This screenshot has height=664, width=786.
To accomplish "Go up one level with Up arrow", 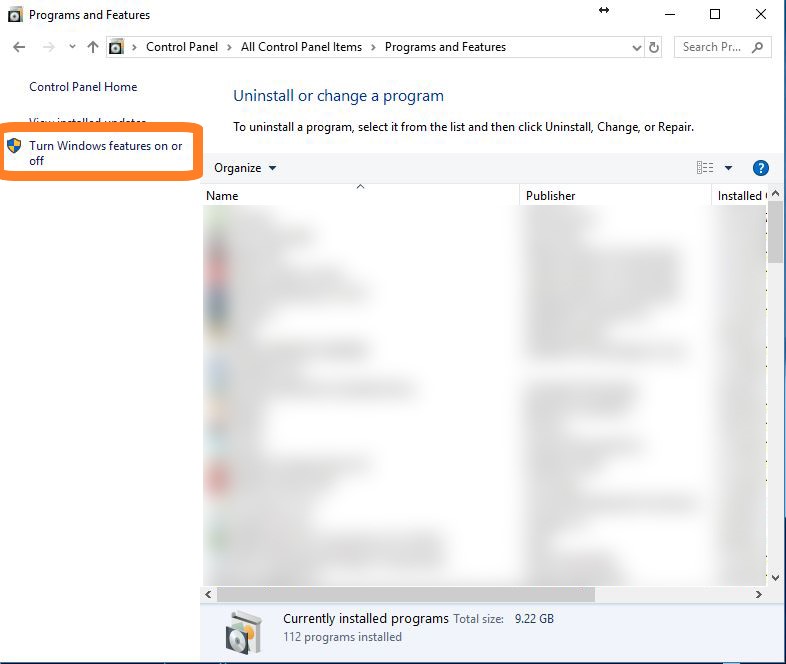I will point(93,47).
